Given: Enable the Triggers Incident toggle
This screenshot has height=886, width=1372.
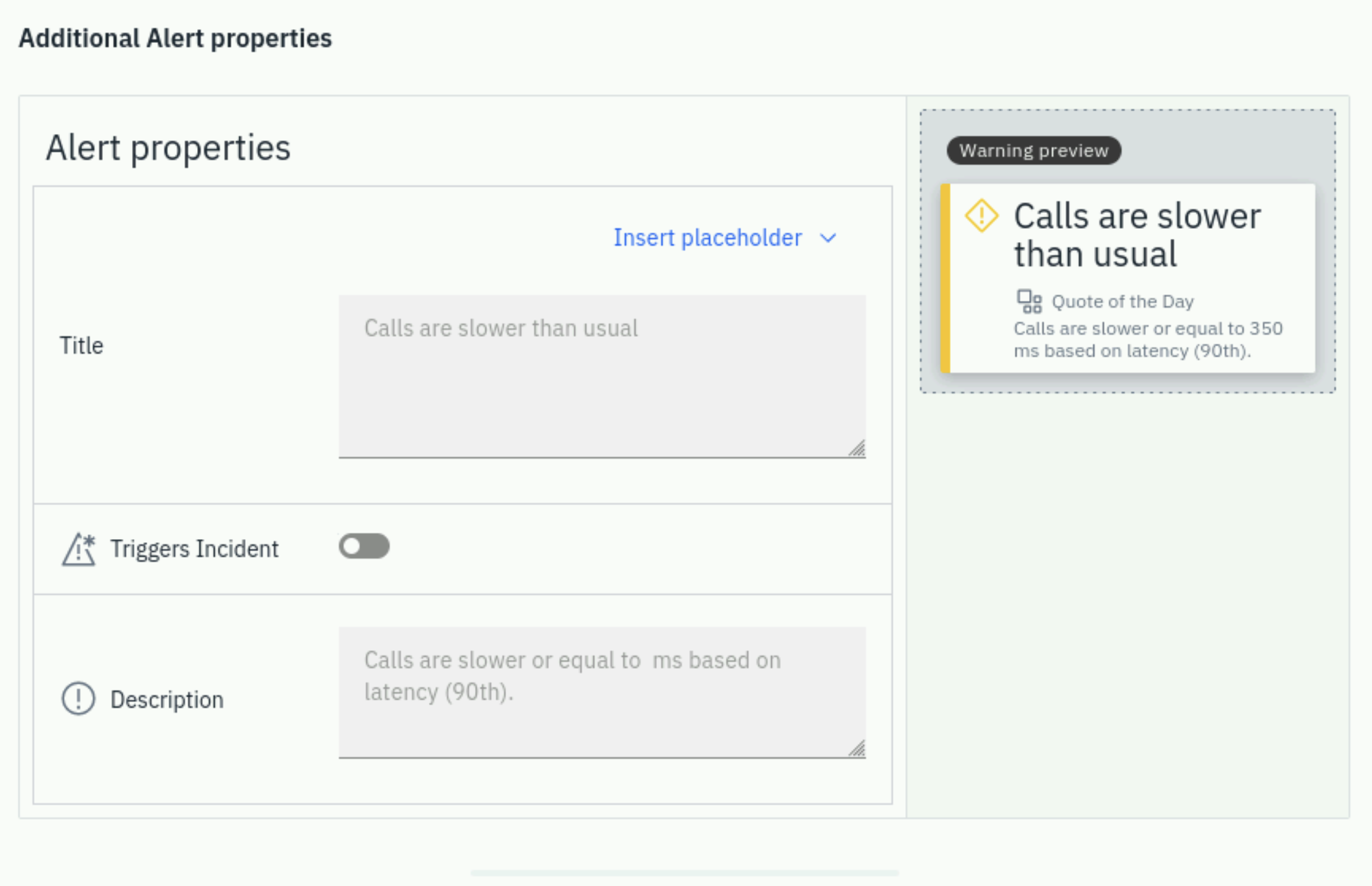Looking at the screenshot, I should 364,546.
